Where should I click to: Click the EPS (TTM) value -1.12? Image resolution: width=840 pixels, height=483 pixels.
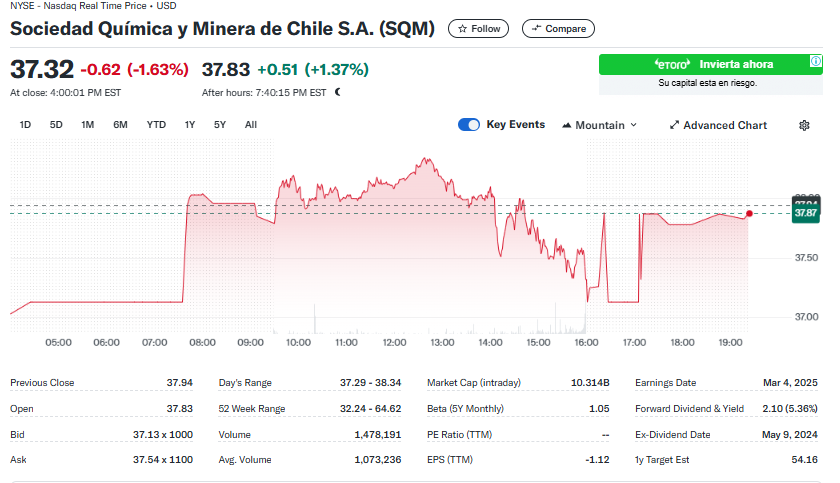(x=597, y=459)
